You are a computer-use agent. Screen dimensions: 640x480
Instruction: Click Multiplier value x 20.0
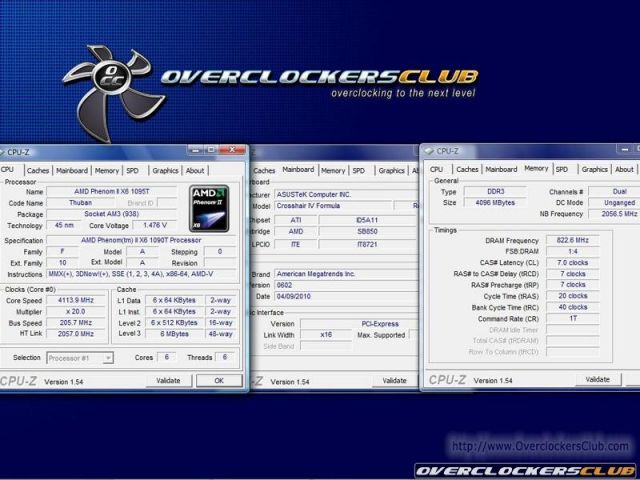76,311
